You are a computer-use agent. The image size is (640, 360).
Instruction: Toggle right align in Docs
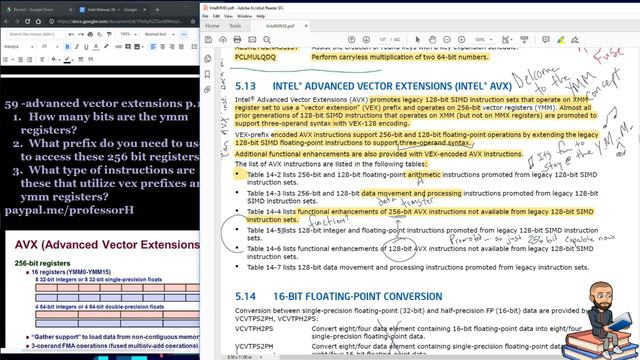pos(172,47)
